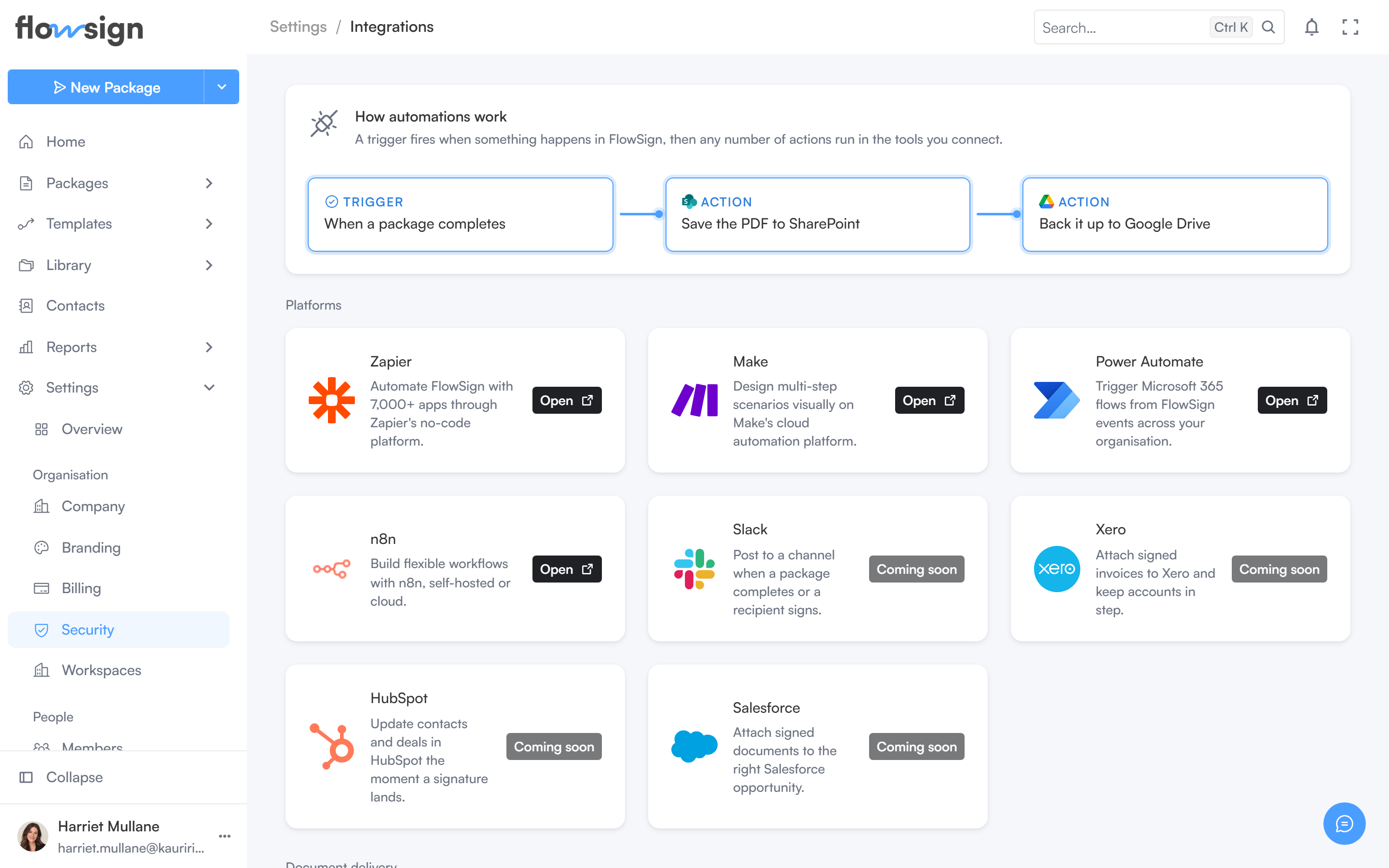Click Save the PDF to SharePoint card
The height and width of the screenshot is (868, 1389).
[x=818, y=214]
